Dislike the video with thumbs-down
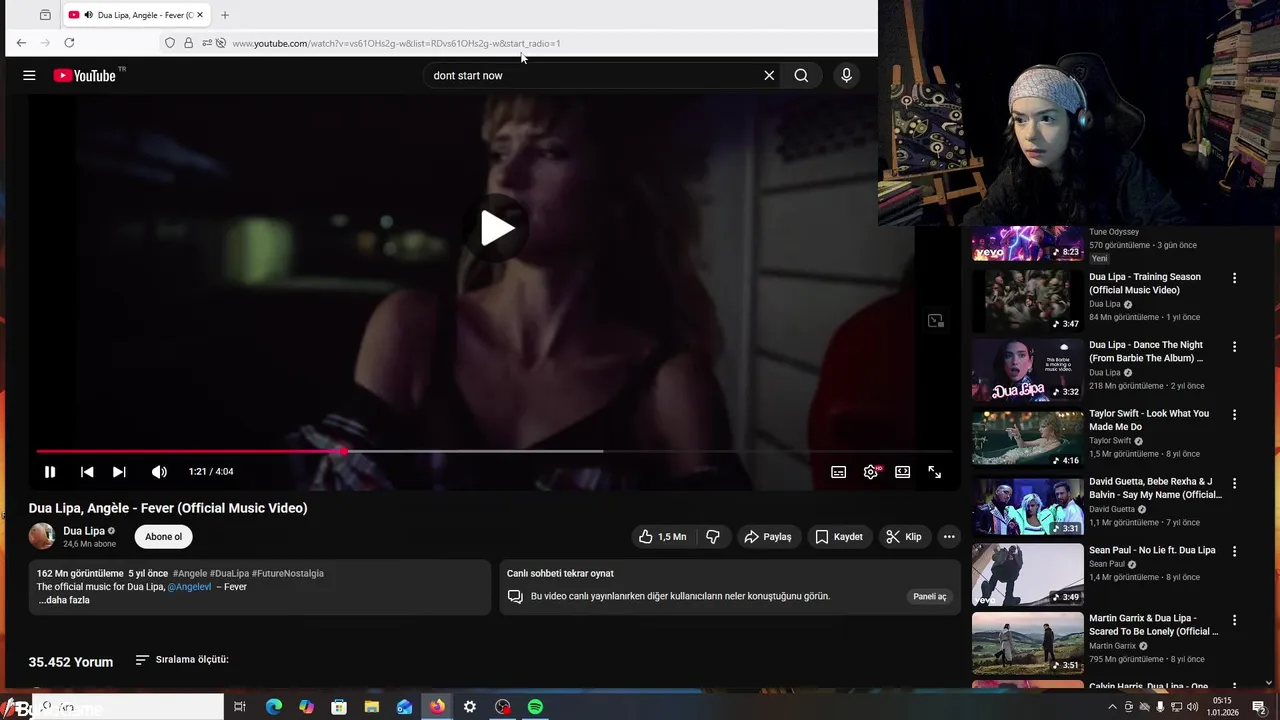The height and width of the screenshot is (720, 1280). [713, 537]
